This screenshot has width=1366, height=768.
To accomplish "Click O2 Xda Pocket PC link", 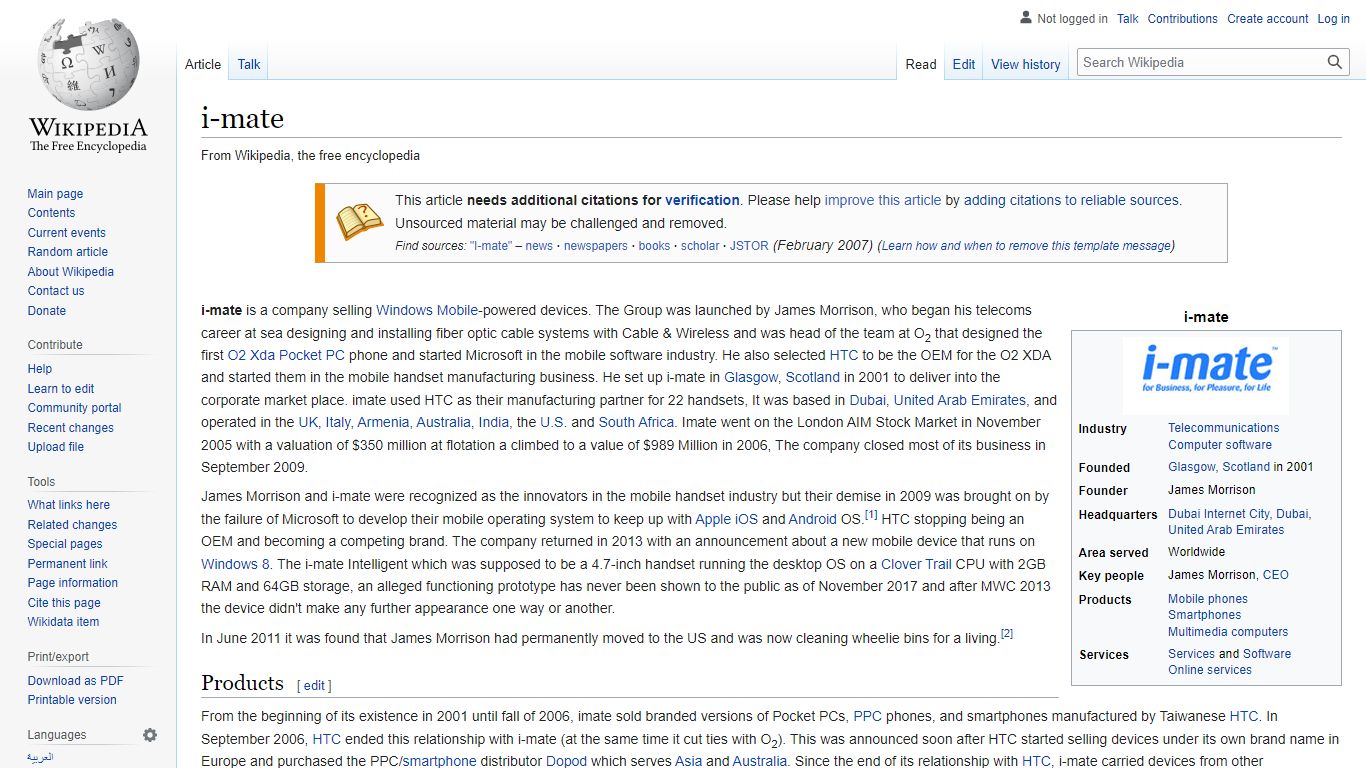I will point(286,355).
